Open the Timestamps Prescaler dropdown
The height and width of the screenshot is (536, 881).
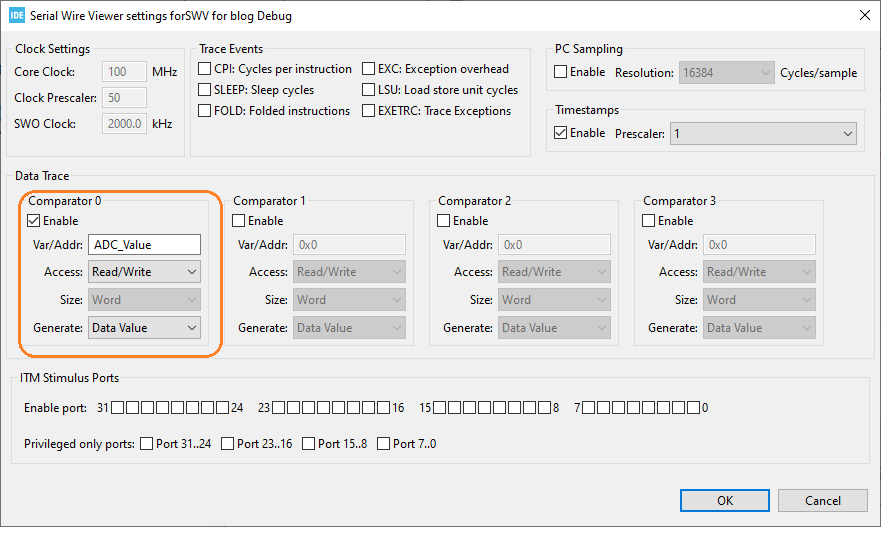coord(763,134)
